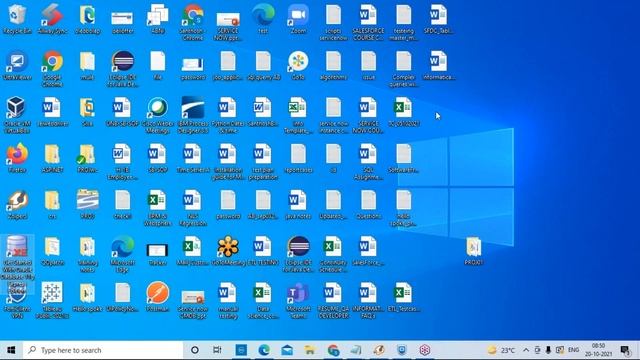Launch Microsoft Edge desktop shortcut

[122, 254]
